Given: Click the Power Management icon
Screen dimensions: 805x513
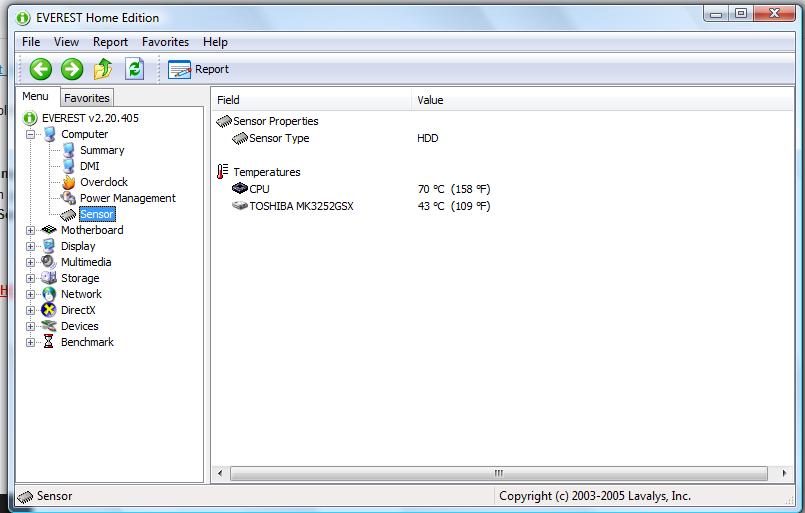Looking at the screenshot, I should click(68, 198).
